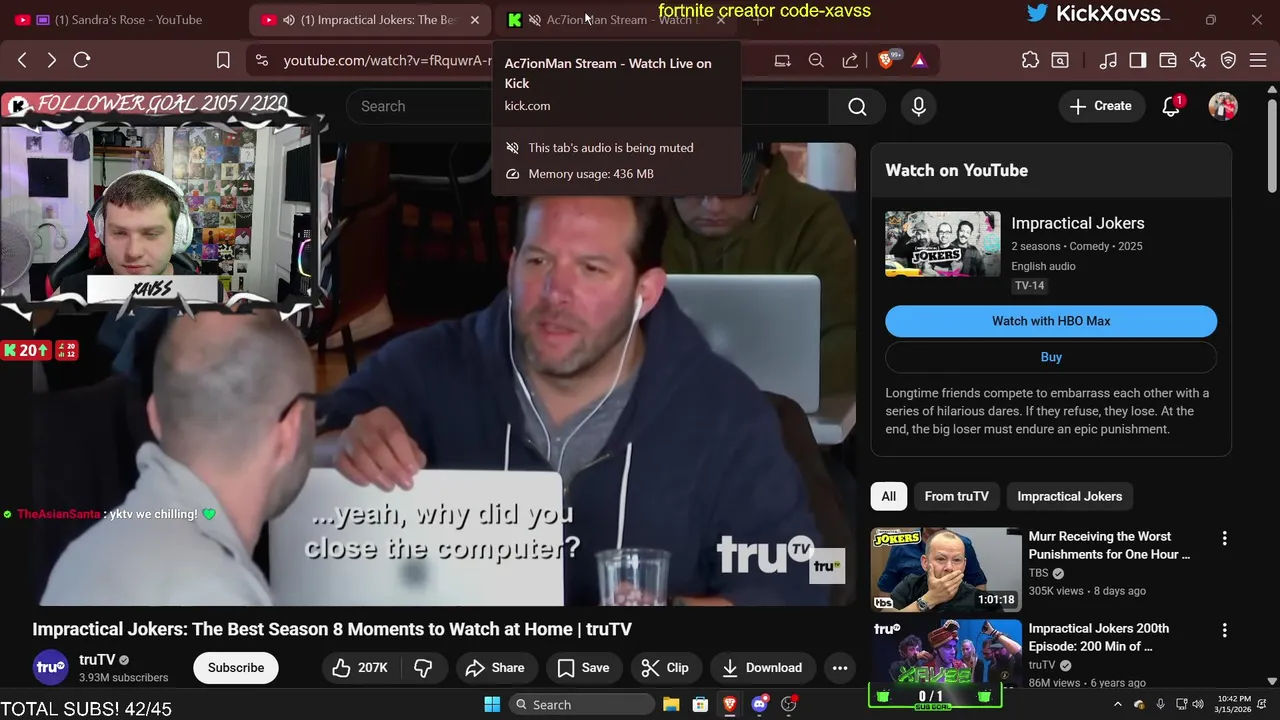Open File Explorer from taskbar

(671, 705)
